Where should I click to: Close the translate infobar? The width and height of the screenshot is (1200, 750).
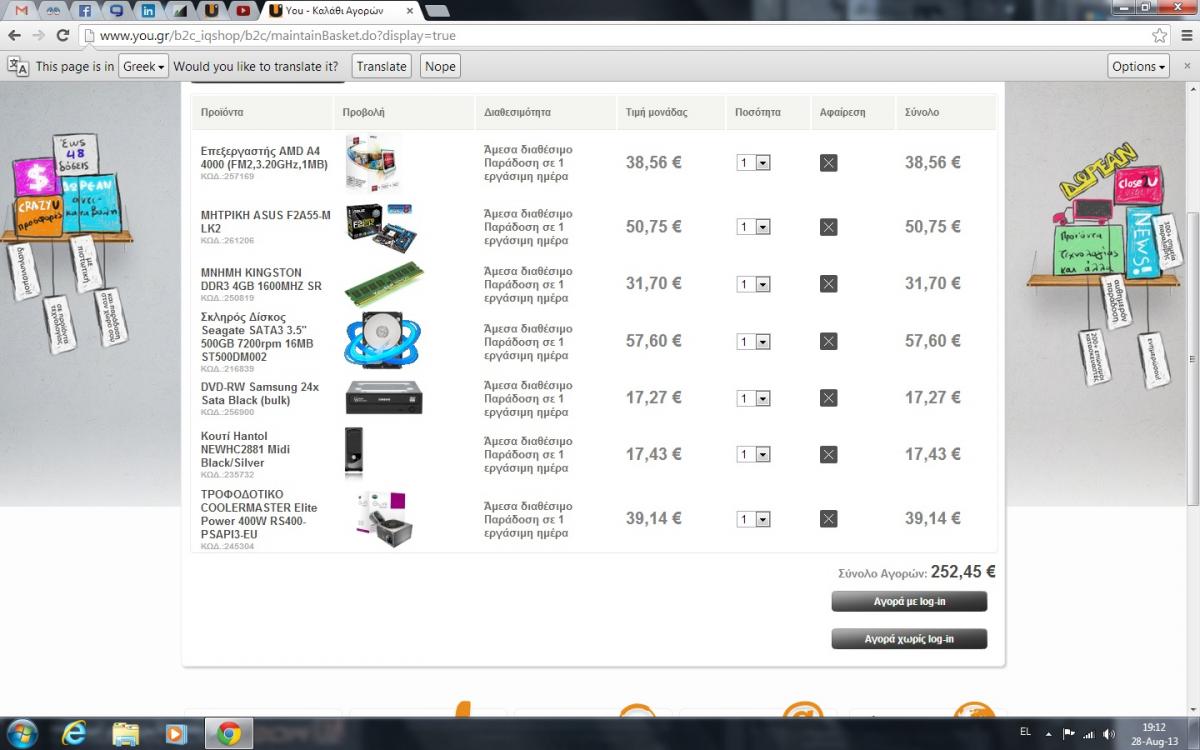[1185, 67]
